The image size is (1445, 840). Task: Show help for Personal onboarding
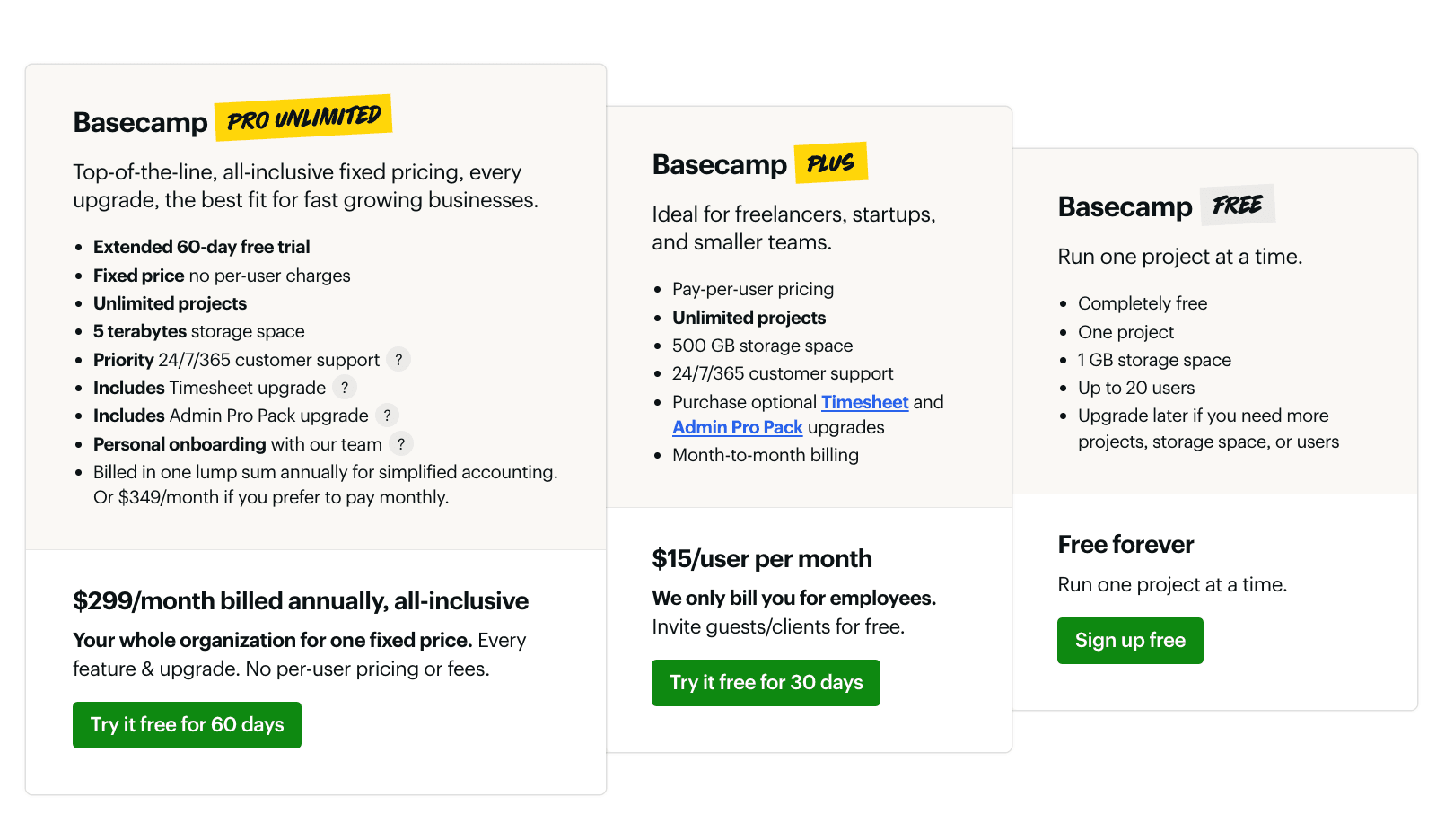[x=401, y=444]
